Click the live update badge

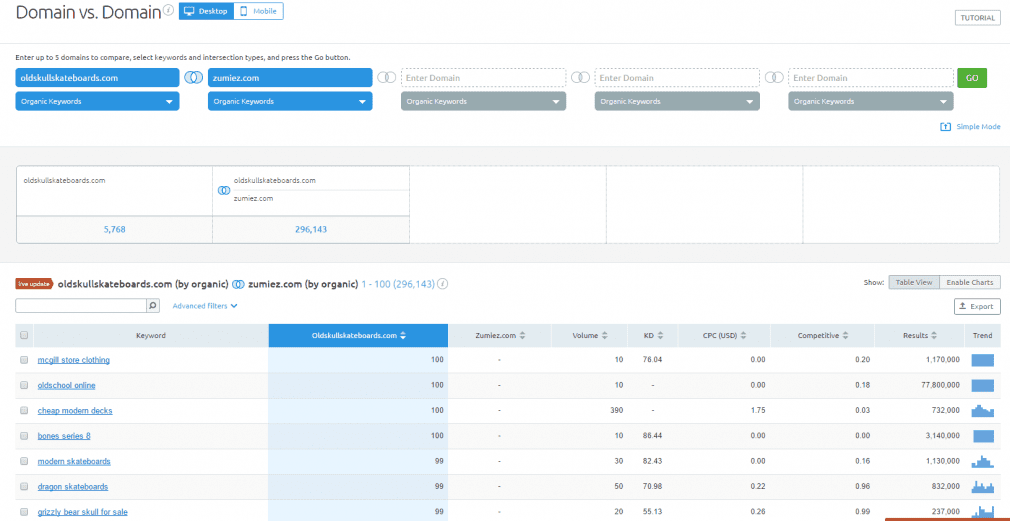pyautogui.click(x=34, y=284)
